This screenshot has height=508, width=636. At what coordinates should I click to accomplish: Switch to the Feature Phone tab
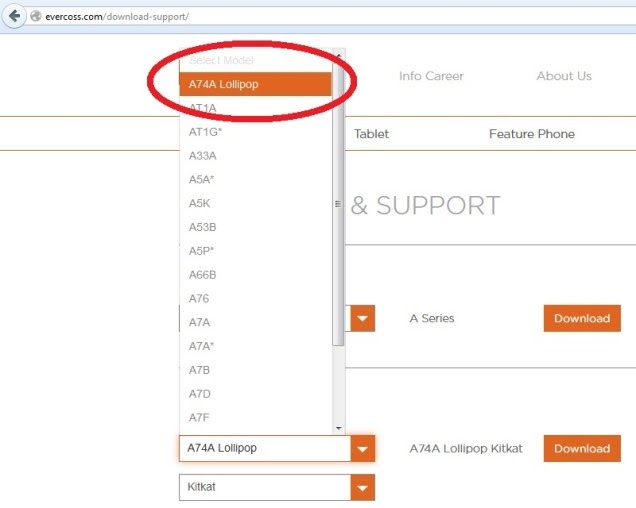coord(532,134)
